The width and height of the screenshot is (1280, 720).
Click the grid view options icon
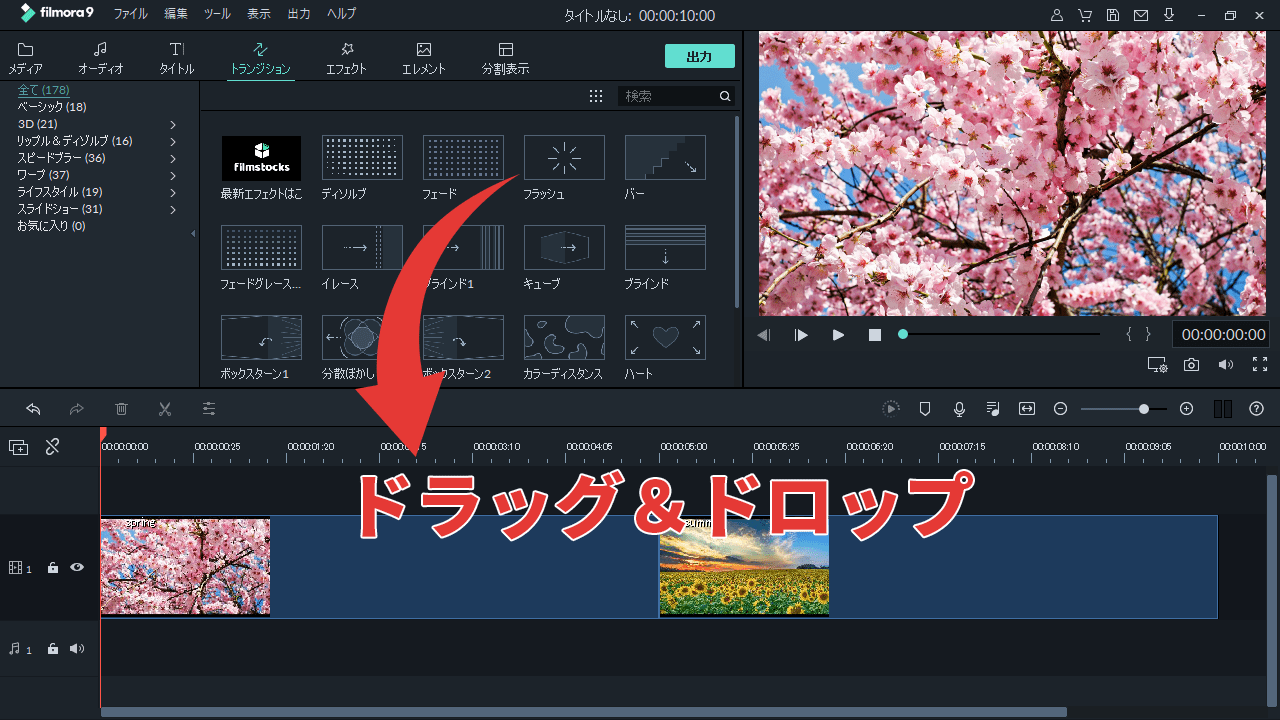tap(596, 96)
